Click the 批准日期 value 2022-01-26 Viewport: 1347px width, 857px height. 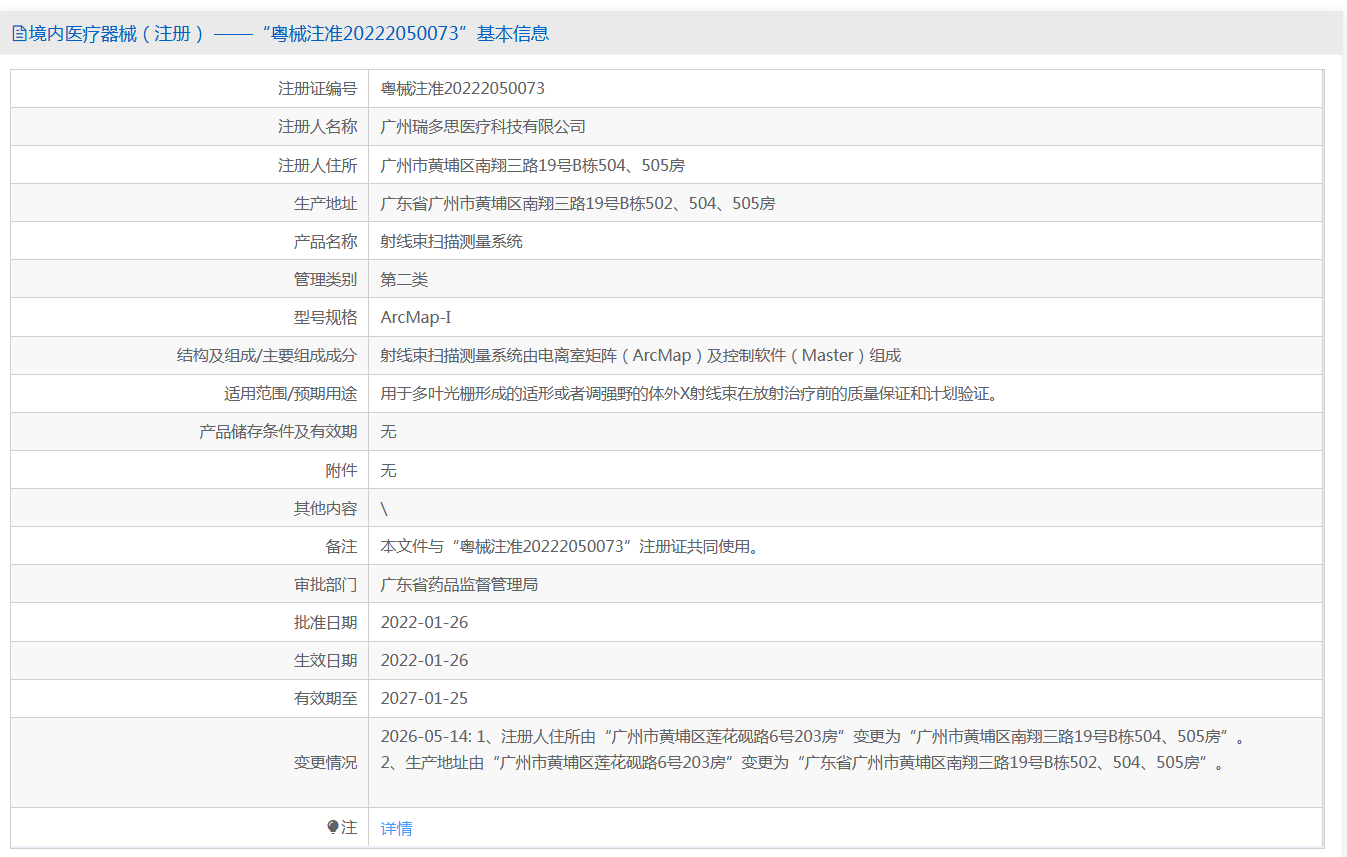(x=424, y=622)
